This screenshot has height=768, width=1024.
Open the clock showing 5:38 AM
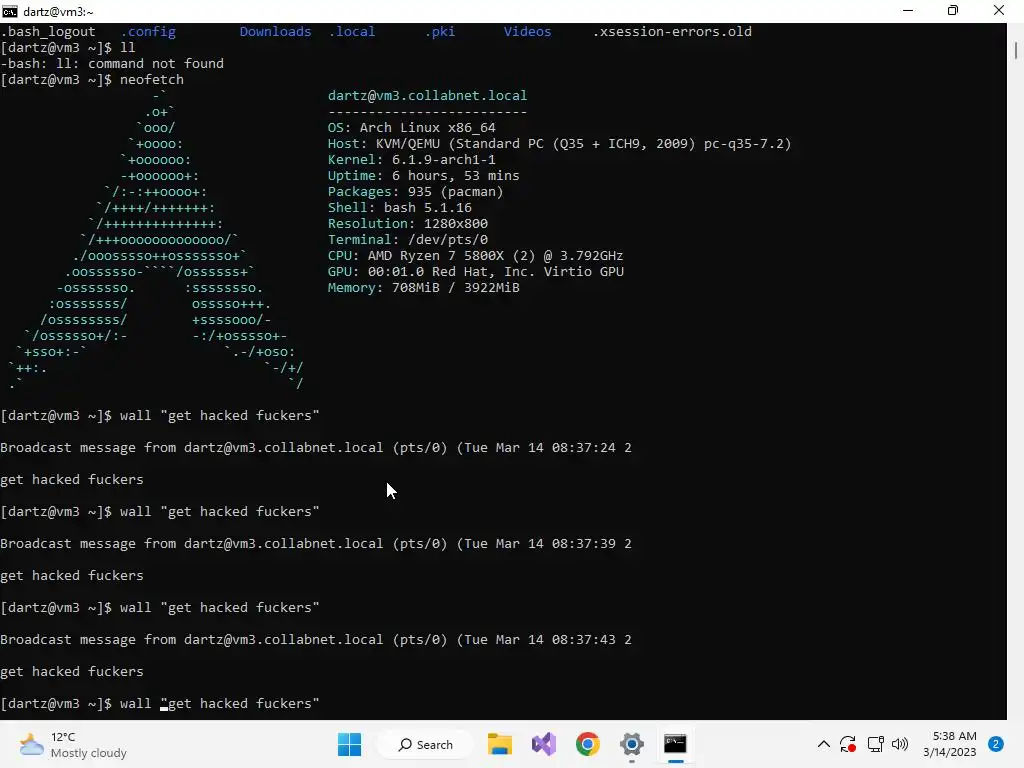click(x=950, y=744)
